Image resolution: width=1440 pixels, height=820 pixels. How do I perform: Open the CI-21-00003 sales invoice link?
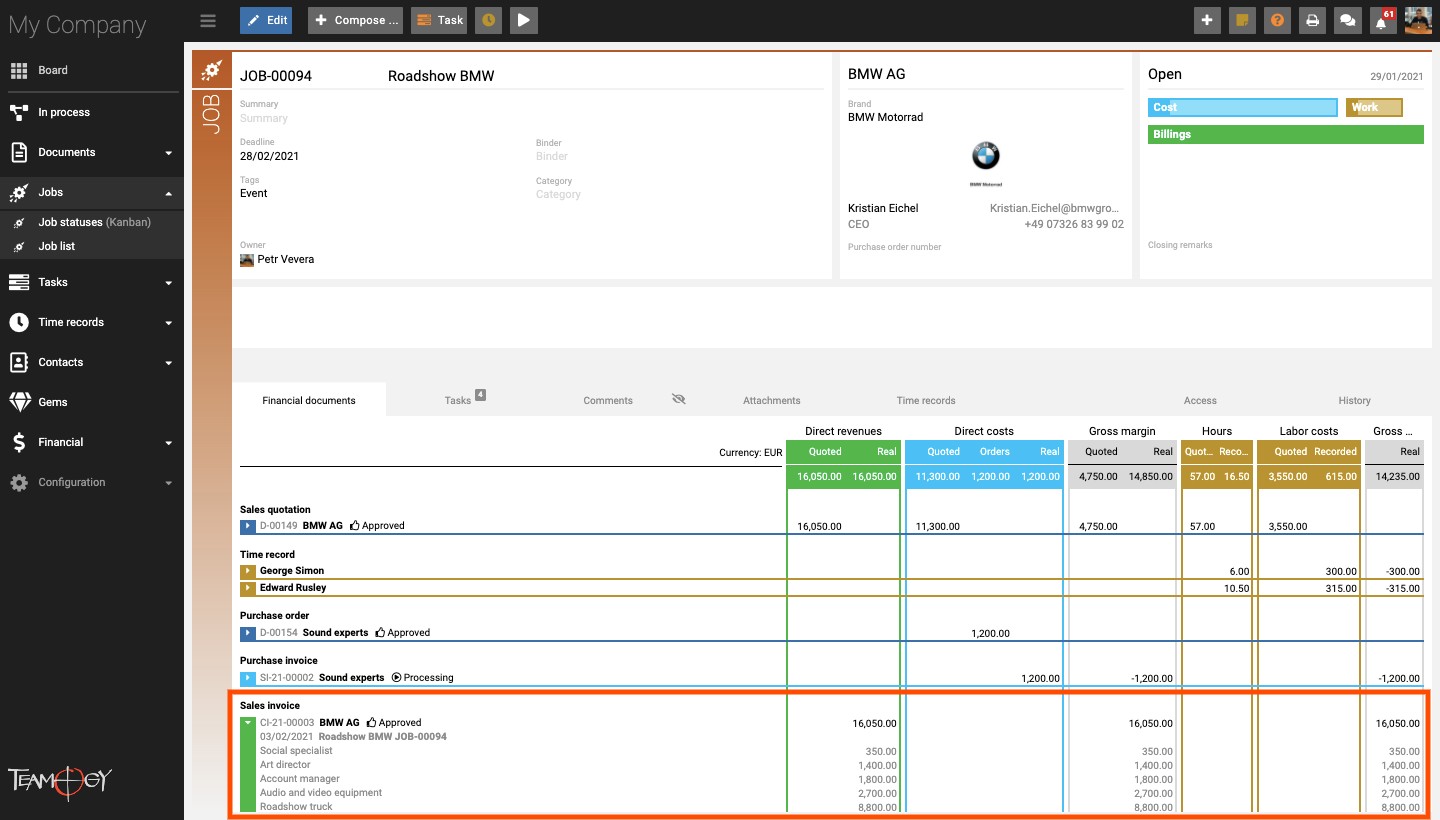tap(287, 723)
